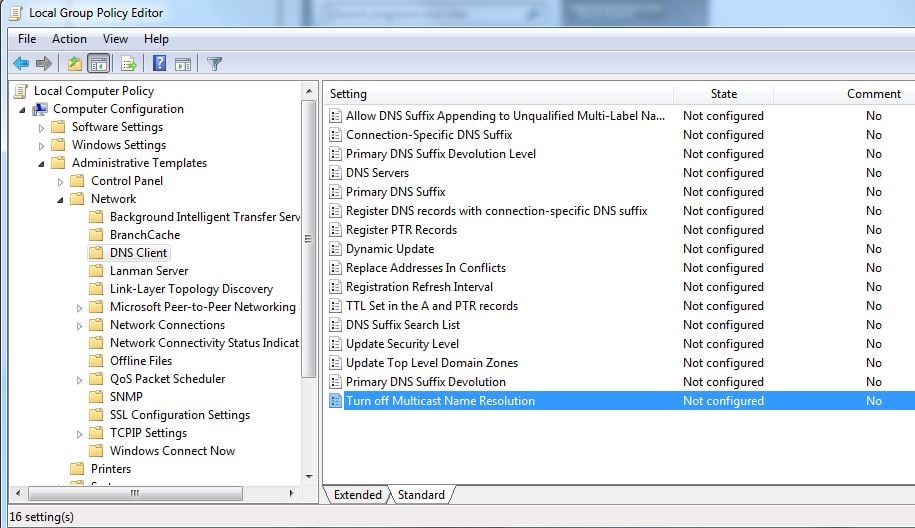
Task: Open the View menu
Action: click(115, 39)
